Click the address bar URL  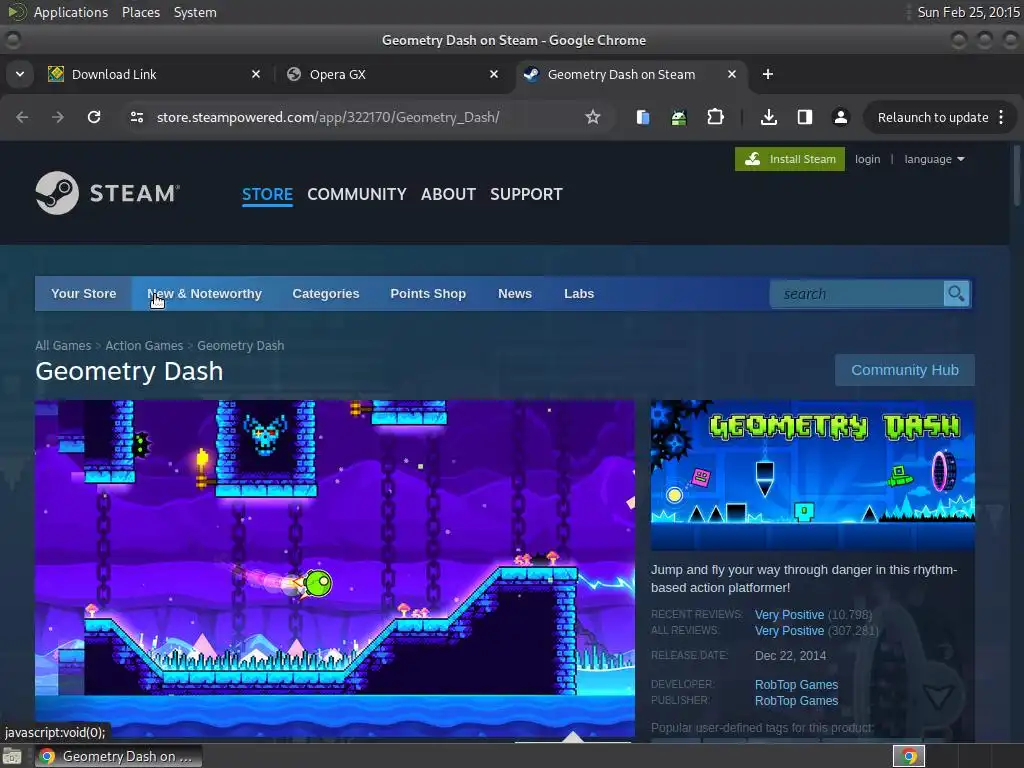point(328,117)
